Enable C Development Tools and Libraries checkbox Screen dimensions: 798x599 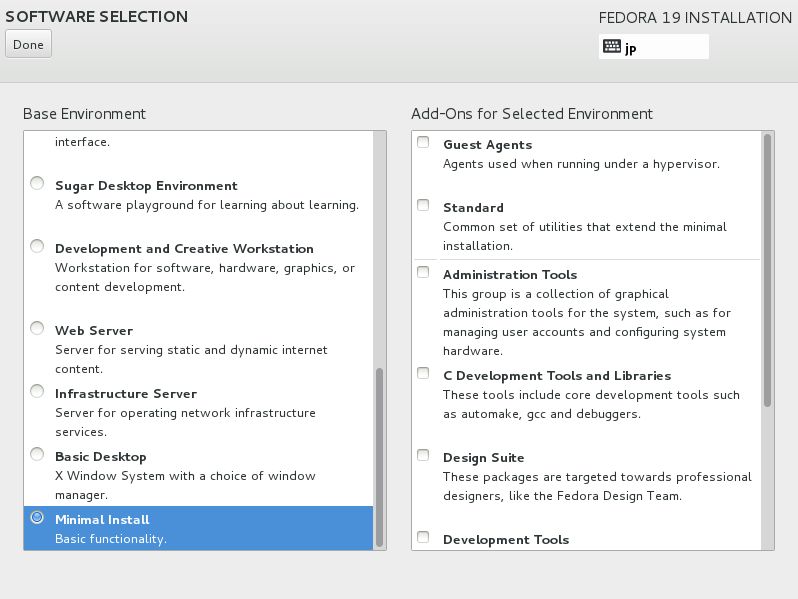[x=423, y=373]
